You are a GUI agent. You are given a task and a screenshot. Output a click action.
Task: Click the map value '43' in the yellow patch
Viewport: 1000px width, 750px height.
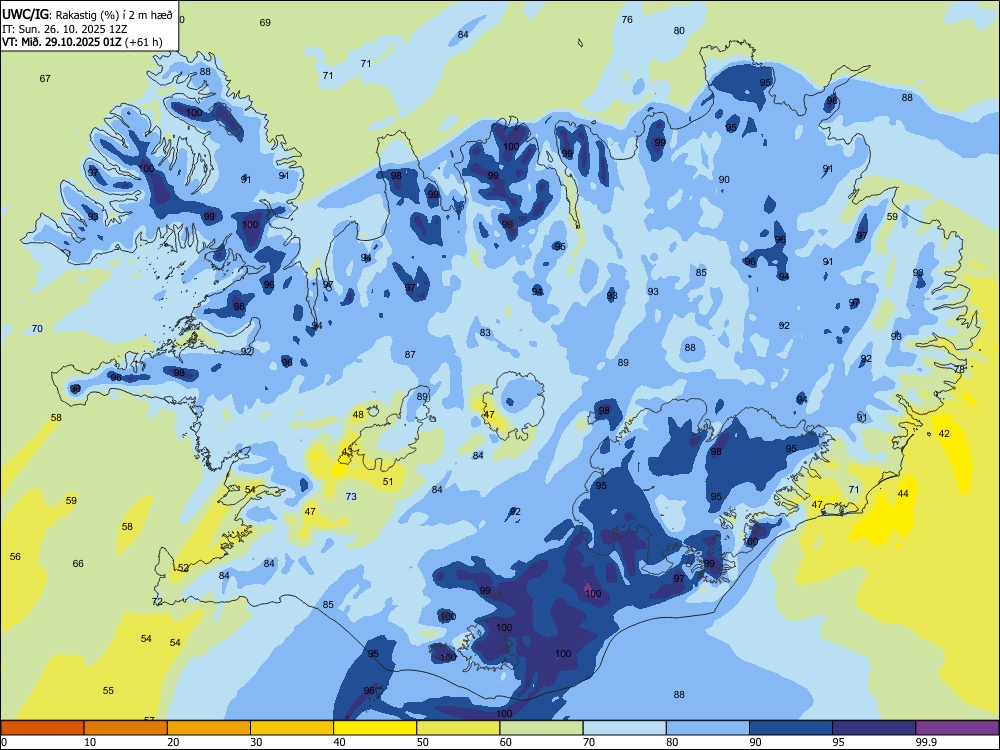(x=347, y=452)
